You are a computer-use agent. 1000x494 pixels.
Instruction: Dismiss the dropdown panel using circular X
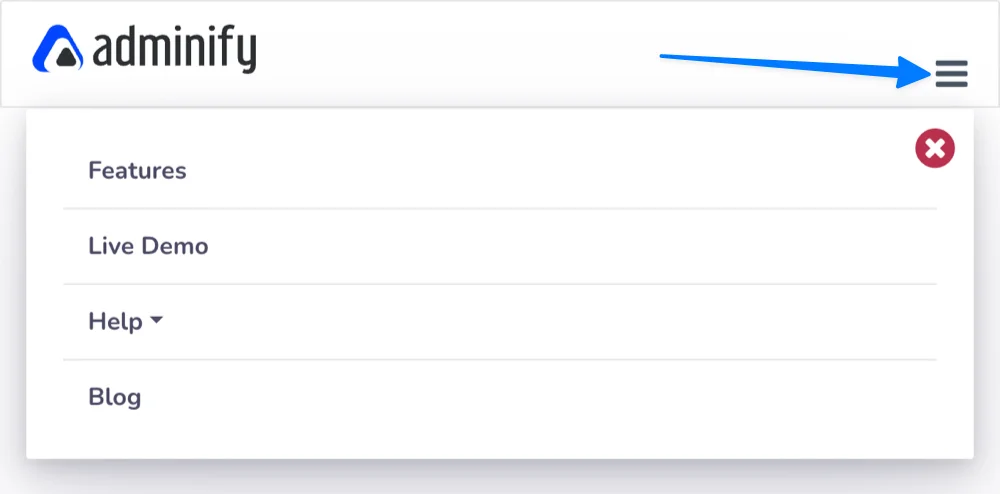tap(935, 149)
